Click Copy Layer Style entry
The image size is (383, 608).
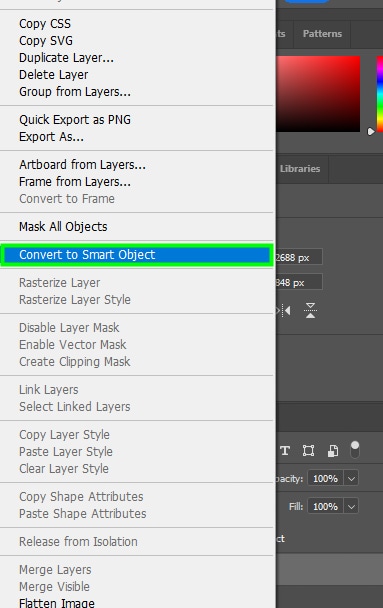(x=64, y=435)
